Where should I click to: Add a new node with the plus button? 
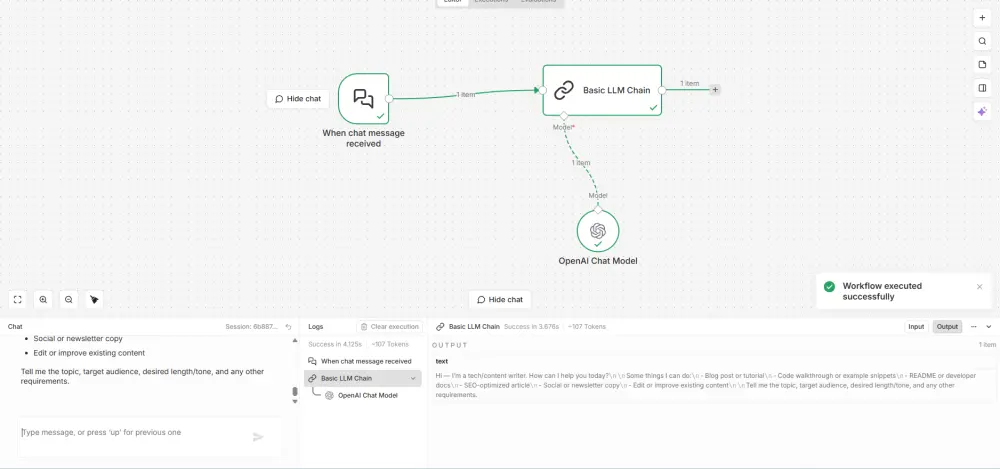(x=982, y=18)
